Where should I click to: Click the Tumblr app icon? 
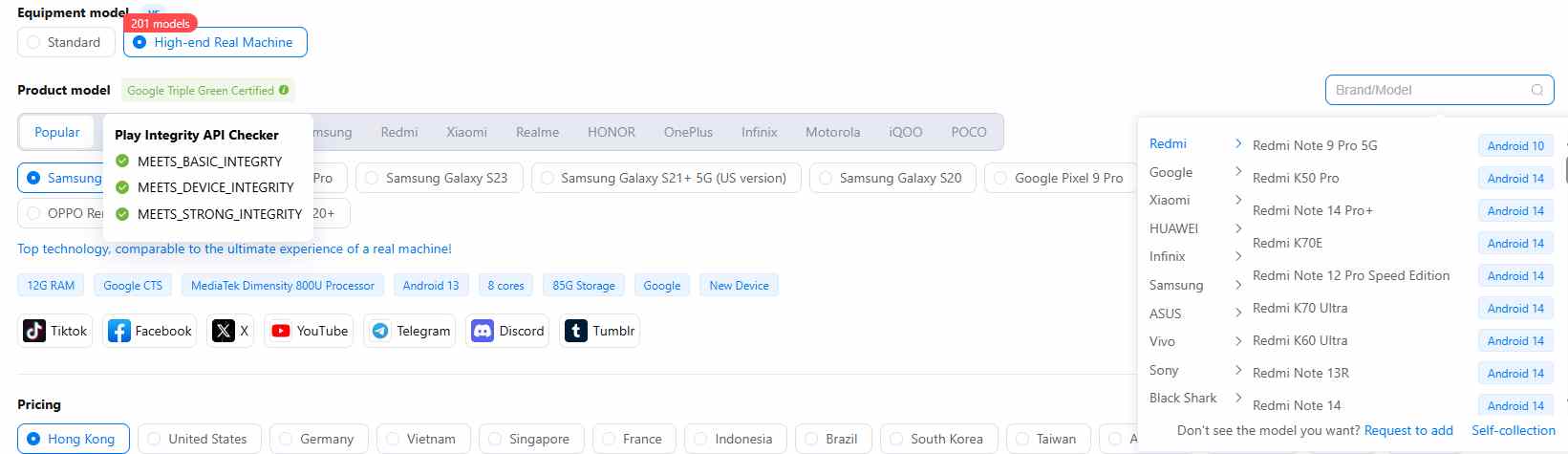(576, 331)
